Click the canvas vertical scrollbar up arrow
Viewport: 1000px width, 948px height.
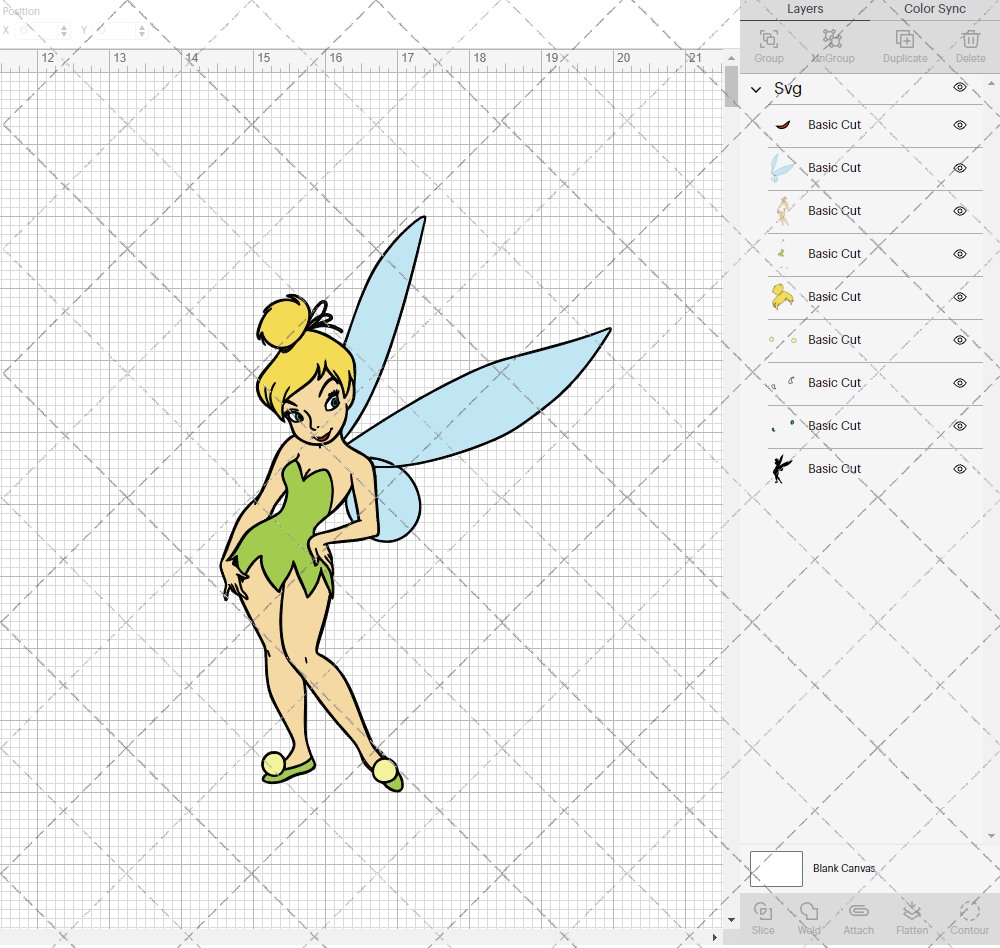tap(732, 58)
